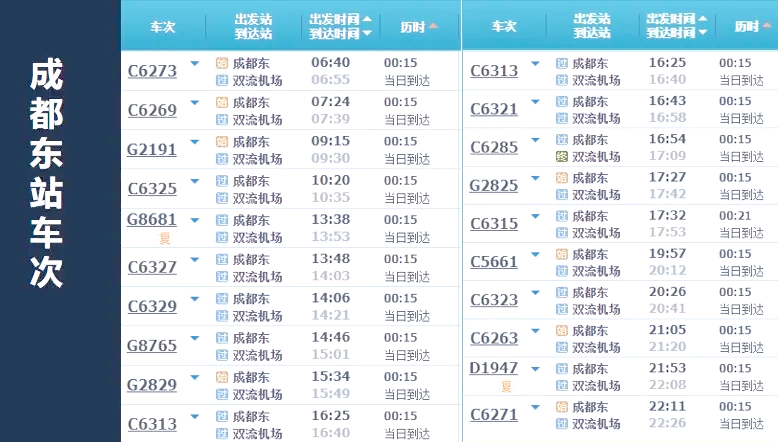This screenshot has width=778, height=442.
Task: Click departure time 13:38
Action: pyautogui.click(x=330, y=219)
